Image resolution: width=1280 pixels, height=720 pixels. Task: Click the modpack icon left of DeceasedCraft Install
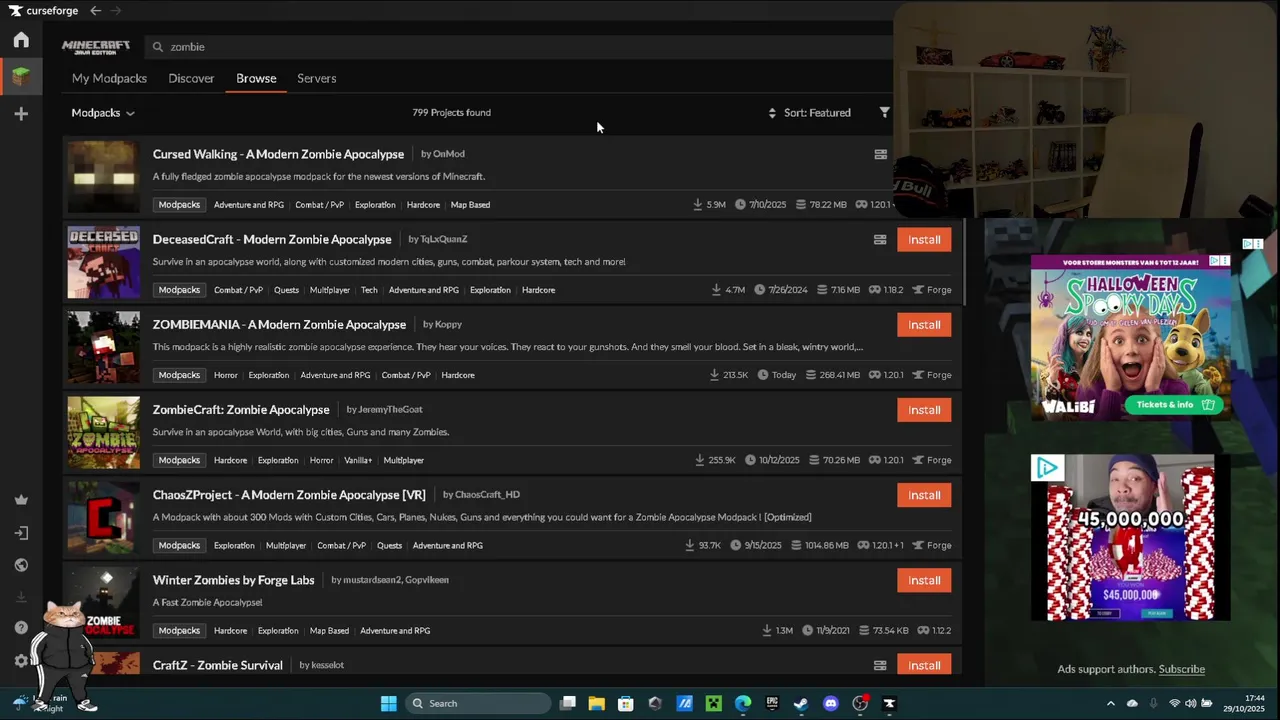coord(880,239)
